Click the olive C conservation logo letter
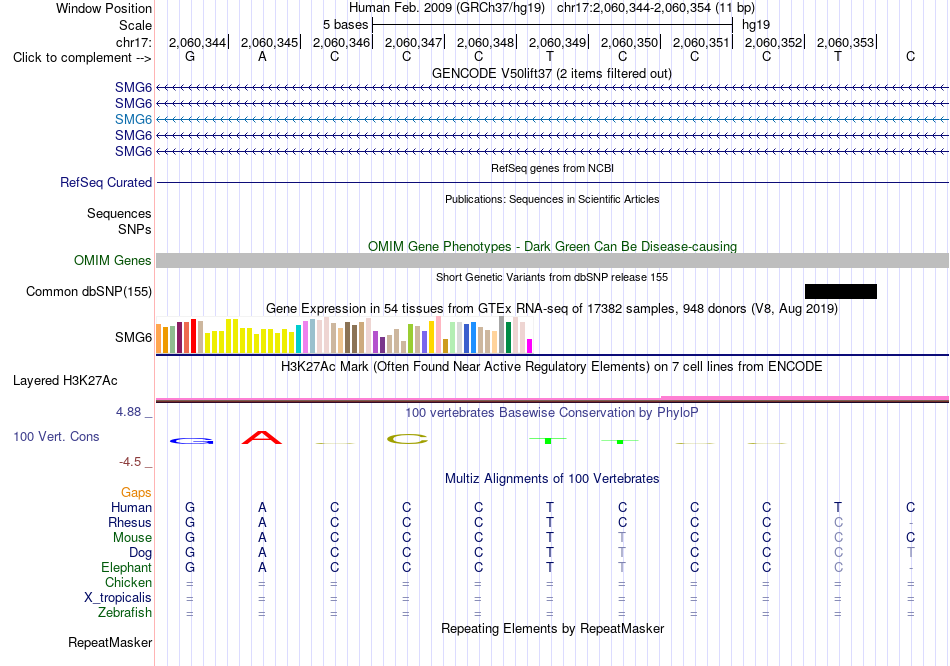This screenshot has width=950, height=666. (407, 439)
